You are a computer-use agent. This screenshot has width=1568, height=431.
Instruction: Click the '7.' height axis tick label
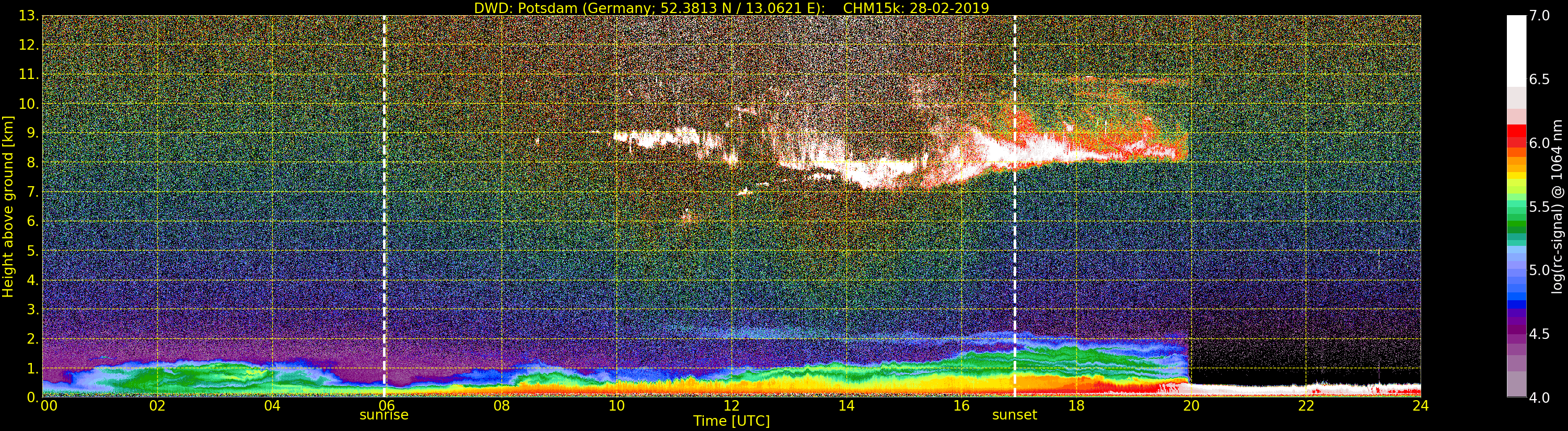click(32, 192)
